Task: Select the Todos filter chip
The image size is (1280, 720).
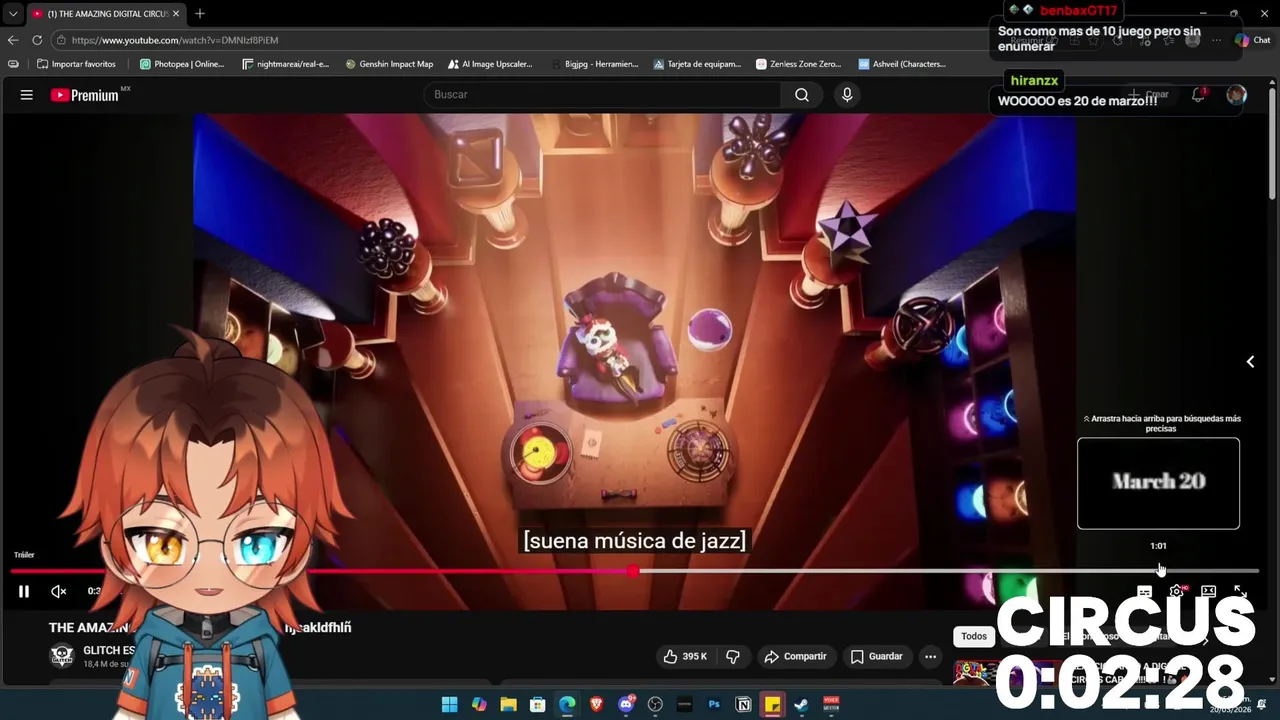Action: [973, 636]
